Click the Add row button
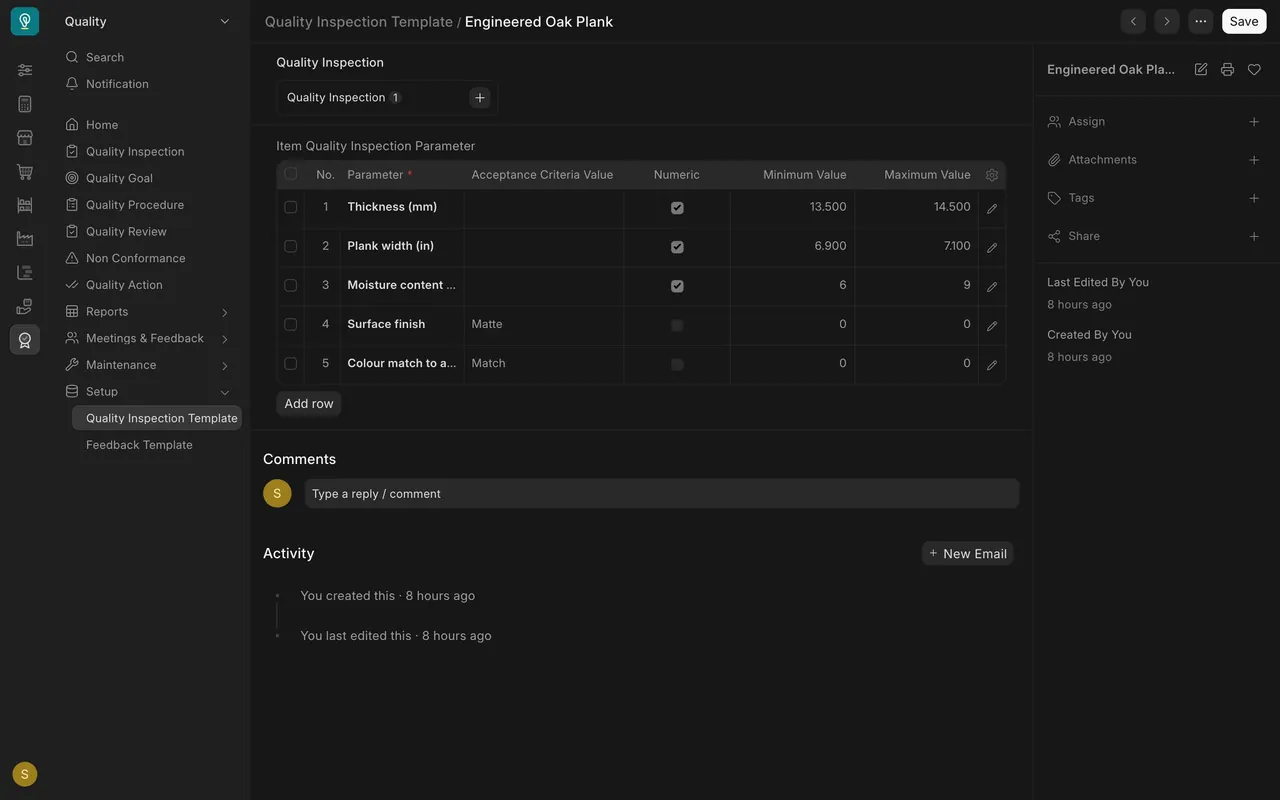This screenshot has height=800, width=1280. pos(309,404)
